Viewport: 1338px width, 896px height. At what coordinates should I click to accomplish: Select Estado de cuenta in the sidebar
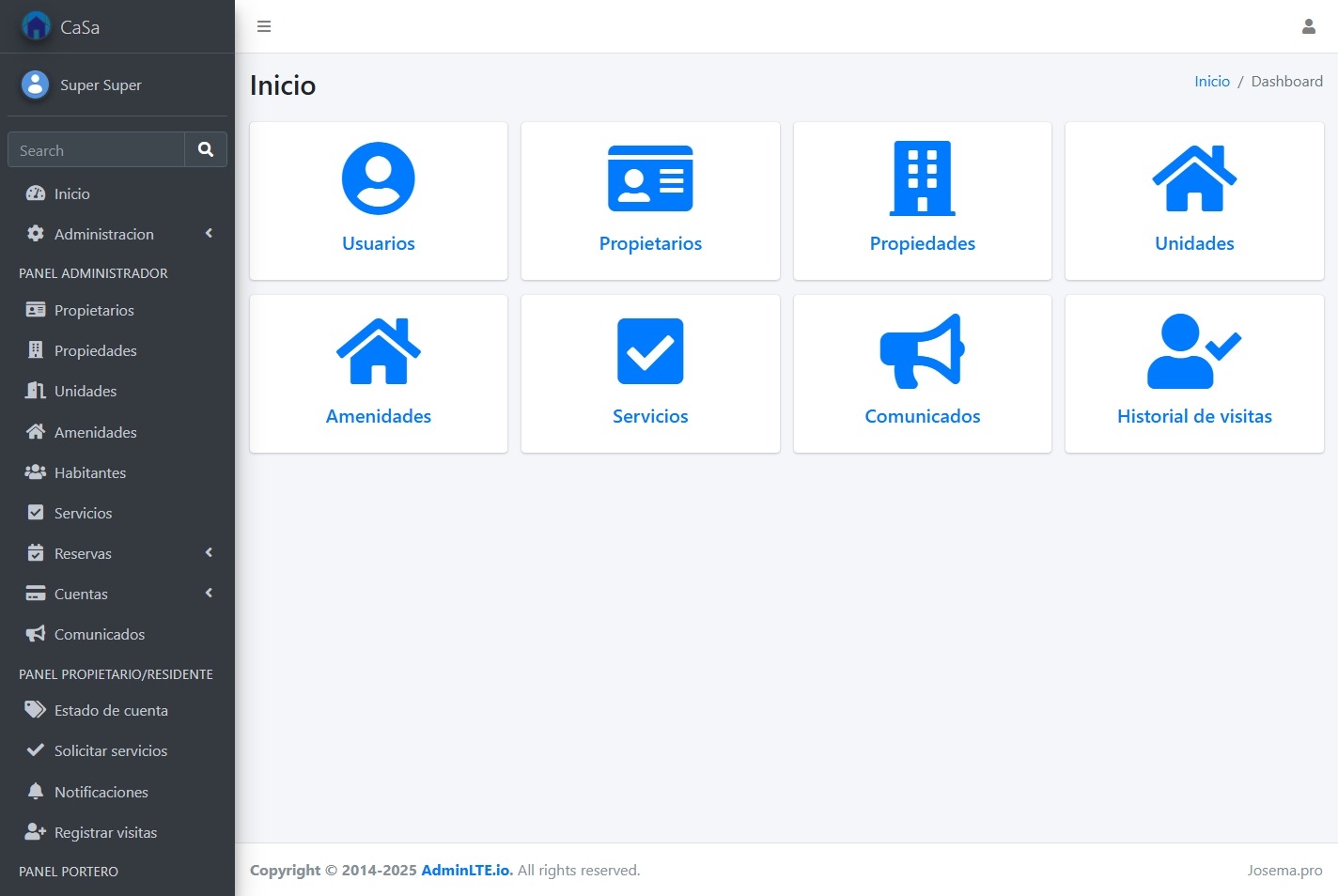(x=112, y=710)
